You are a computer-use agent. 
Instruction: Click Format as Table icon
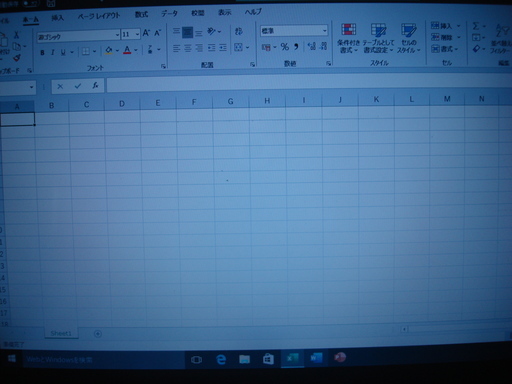point(378,38)
